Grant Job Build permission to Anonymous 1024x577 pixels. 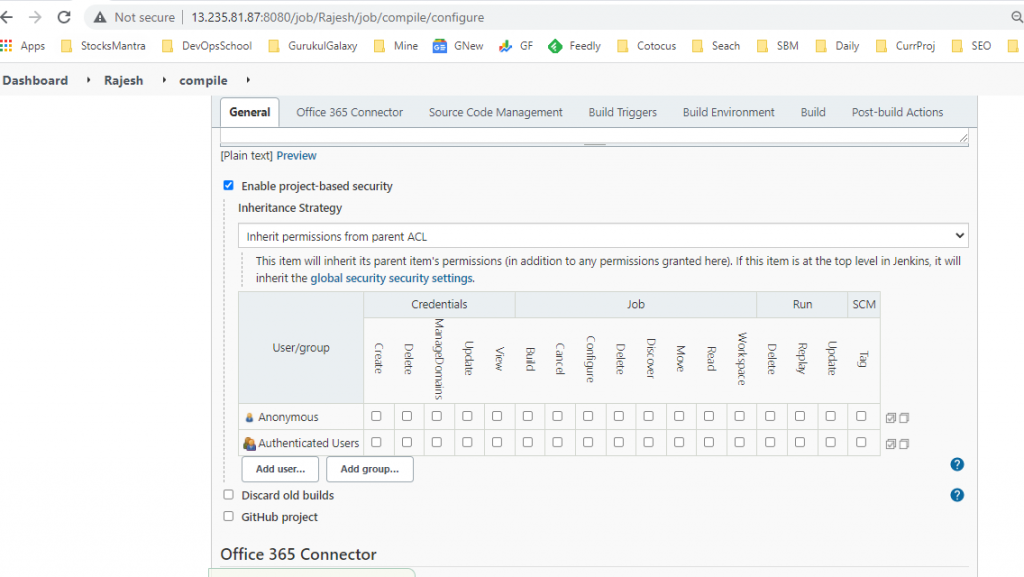528,417
